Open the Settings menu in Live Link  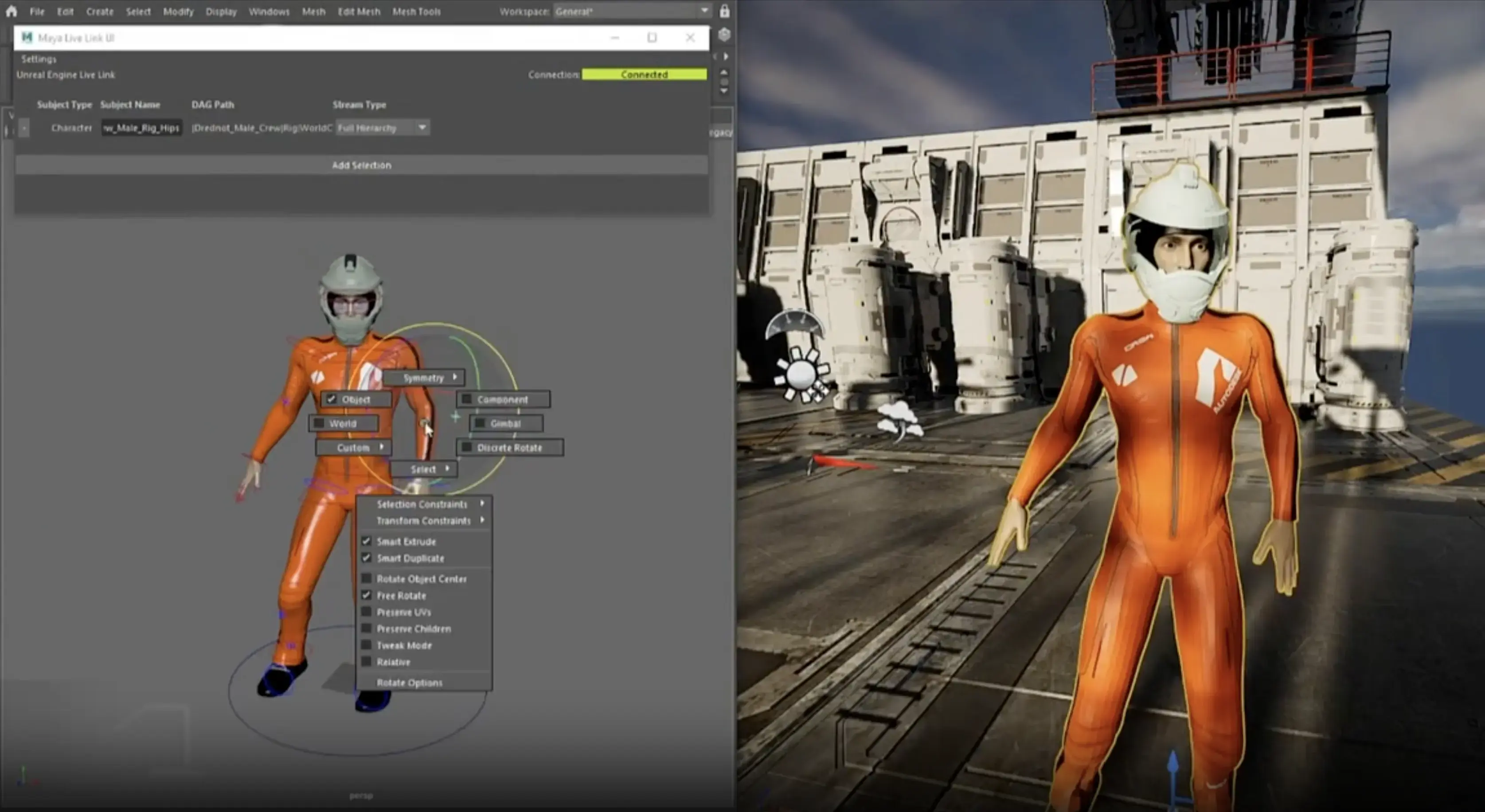pyautogui.click(x=39, y=59)
